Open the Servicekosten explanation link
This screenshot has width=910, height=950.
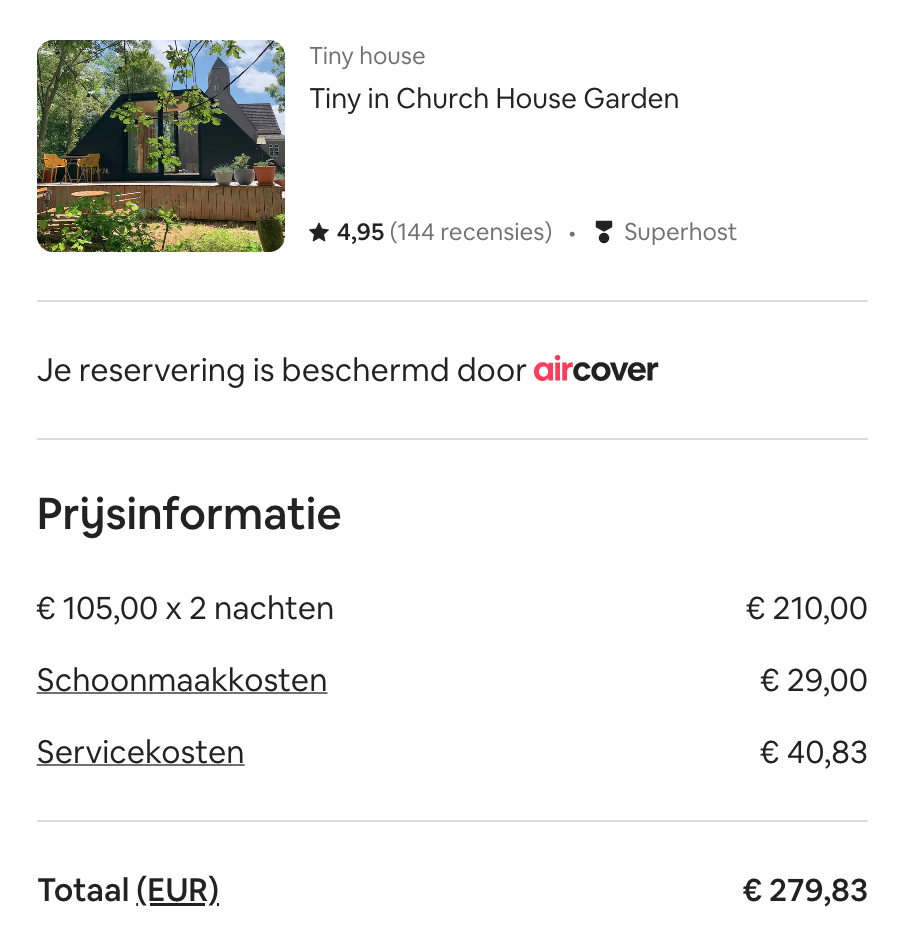click(x=141, y=752)
